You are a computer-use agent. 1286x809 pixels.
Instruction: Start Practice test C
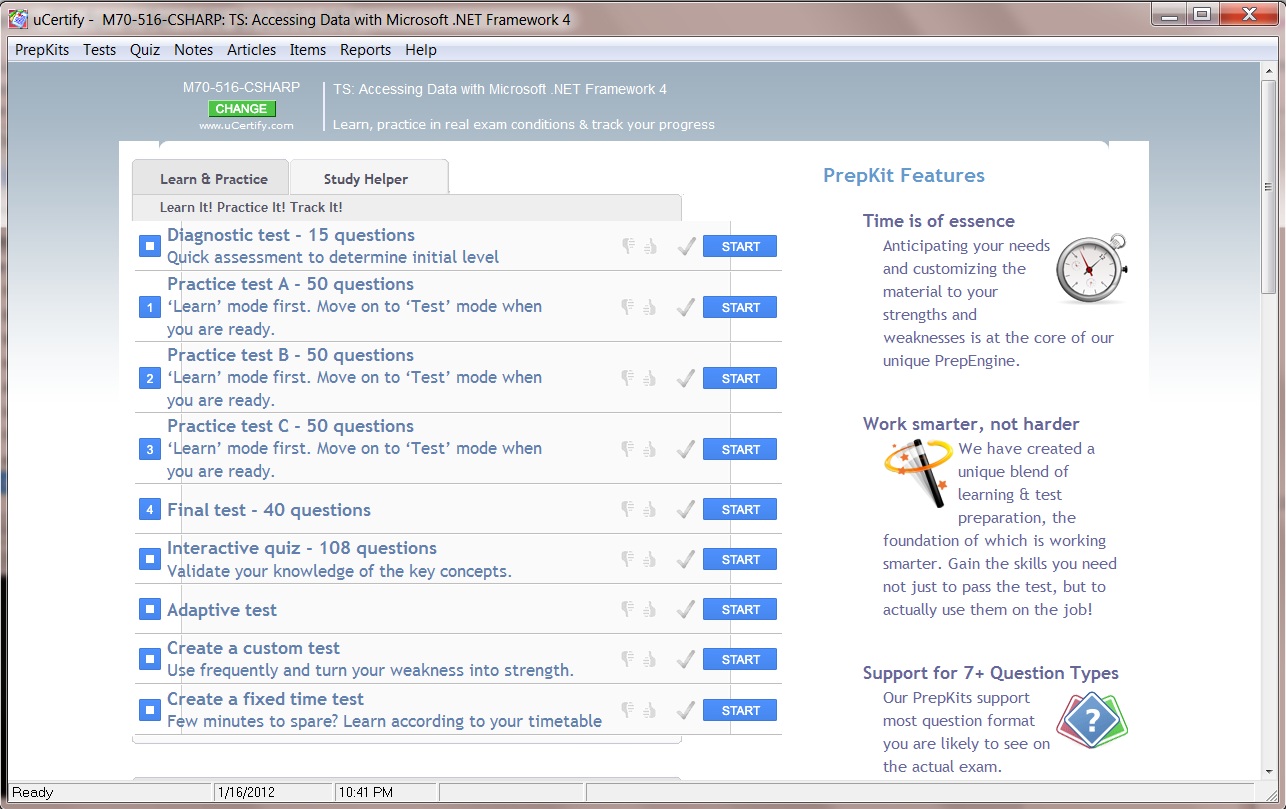[740, 449]
